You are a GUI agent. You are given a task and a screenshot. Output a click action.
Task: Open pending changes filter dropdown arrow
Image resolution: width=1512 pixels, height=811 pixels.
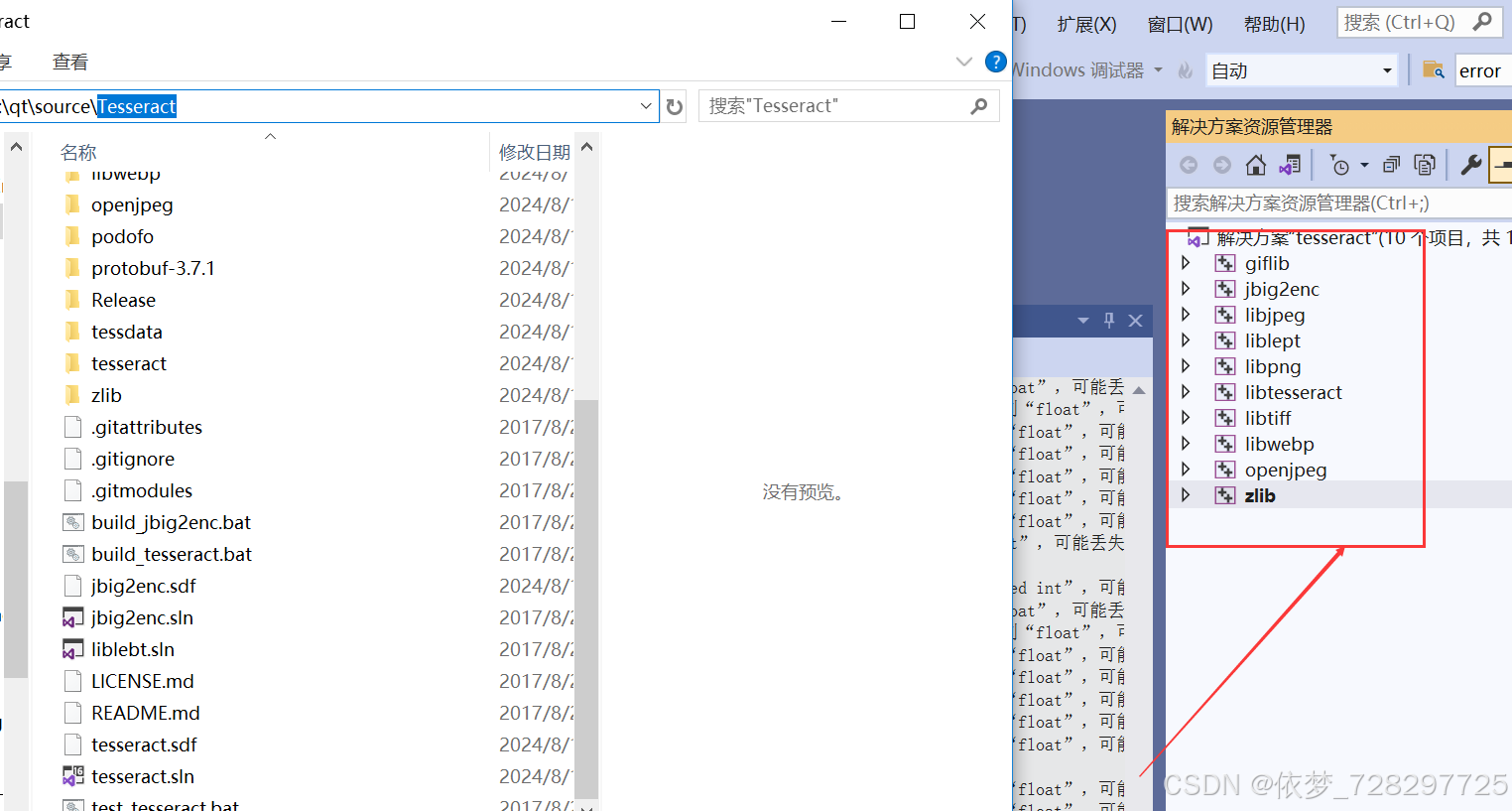pos(1364,166)
